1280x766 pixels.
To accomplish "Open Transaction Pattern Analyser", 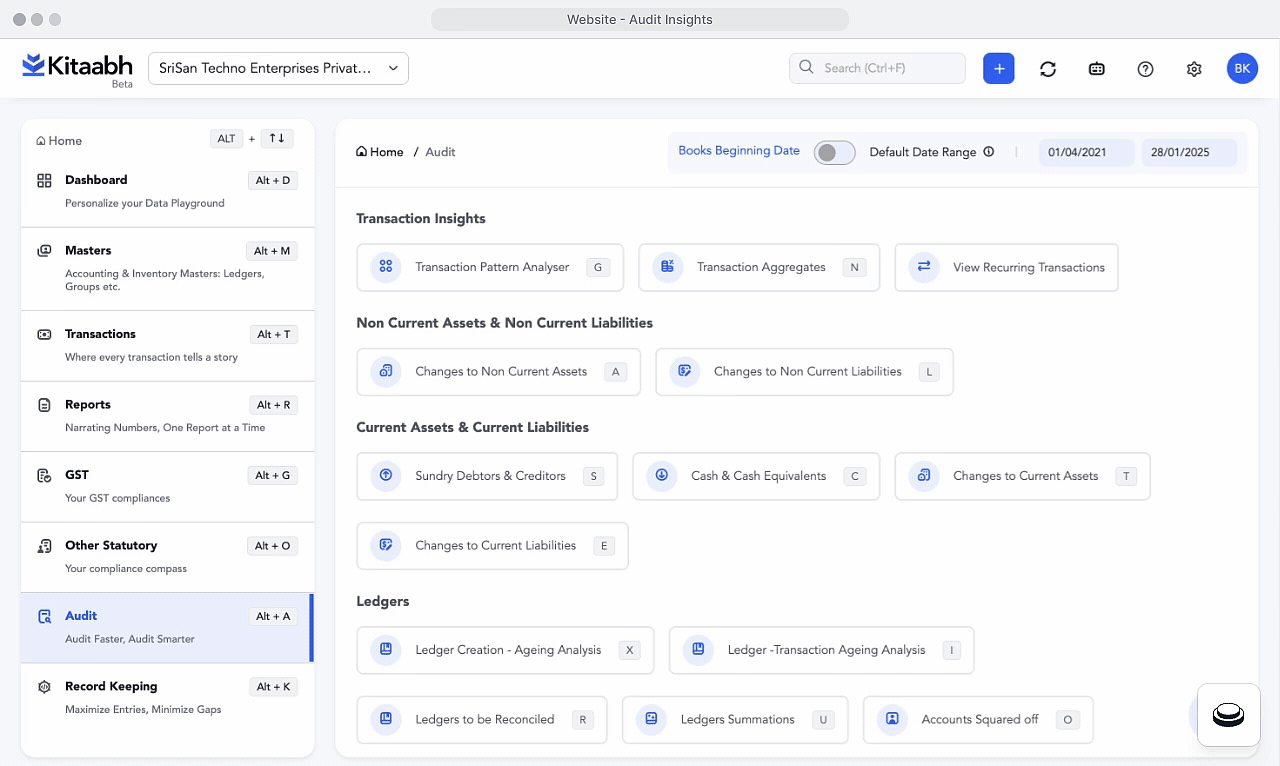I will pos(490,267).
